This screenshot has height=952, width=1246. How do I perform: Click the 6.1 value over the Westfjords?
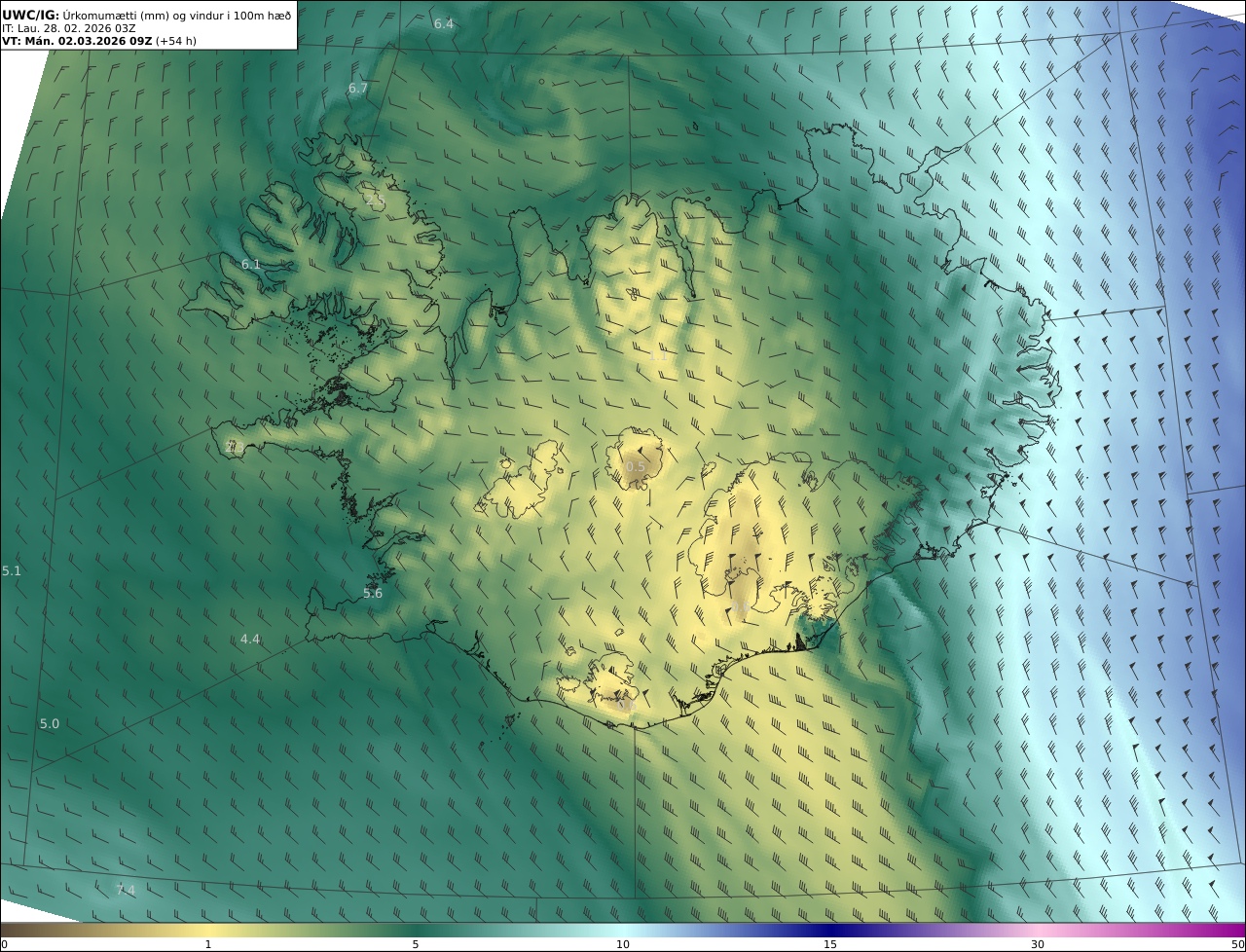pyautogui.click(x=251, y=265)
